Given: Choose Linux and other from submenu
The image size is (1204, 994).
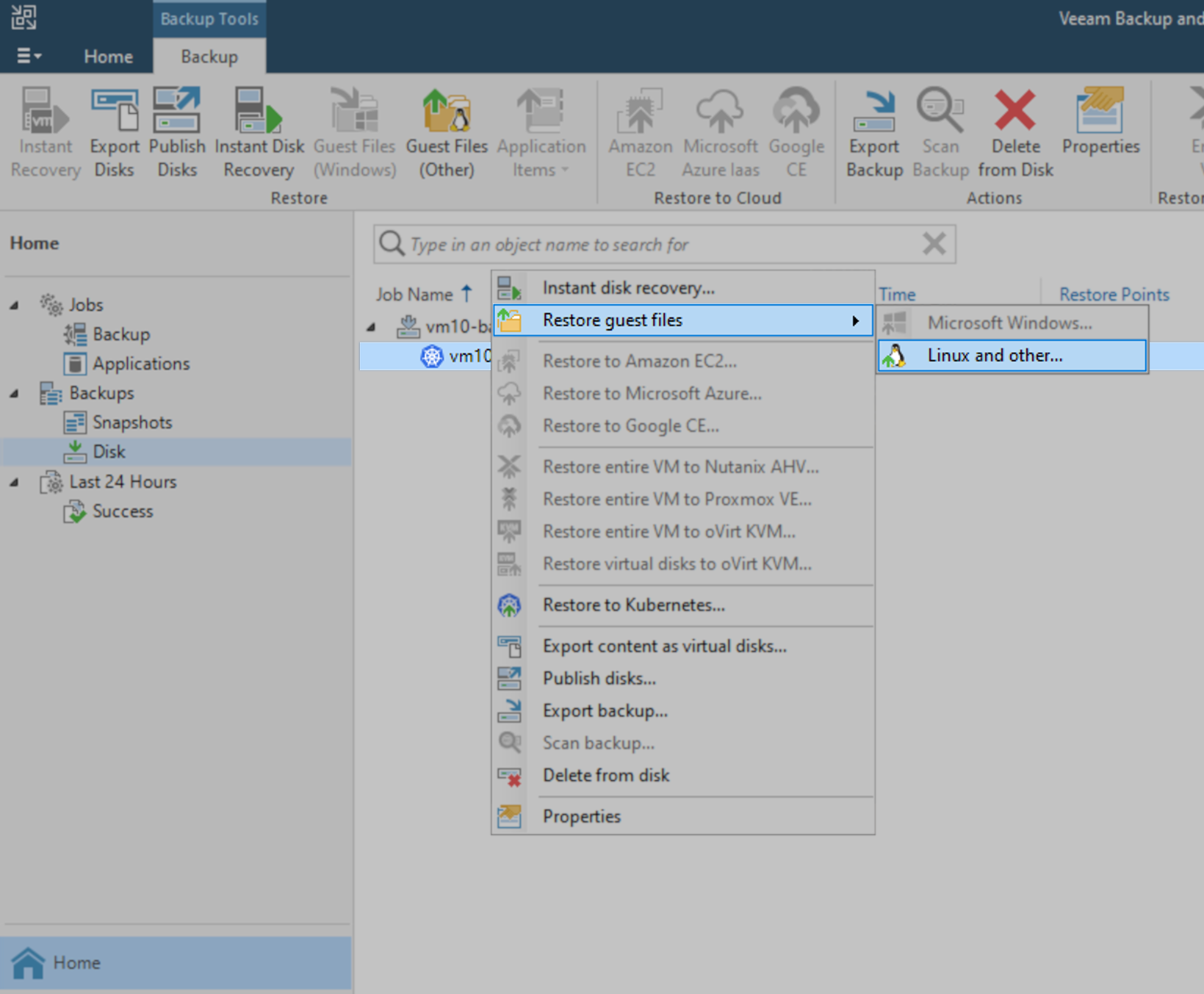Looking at the screenshot, I should [x=994, y=355].
